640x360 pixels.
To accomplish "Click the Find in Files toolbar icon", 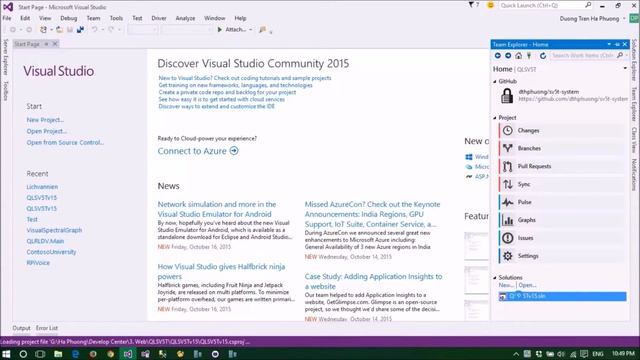I will click(x=262, y=30).
